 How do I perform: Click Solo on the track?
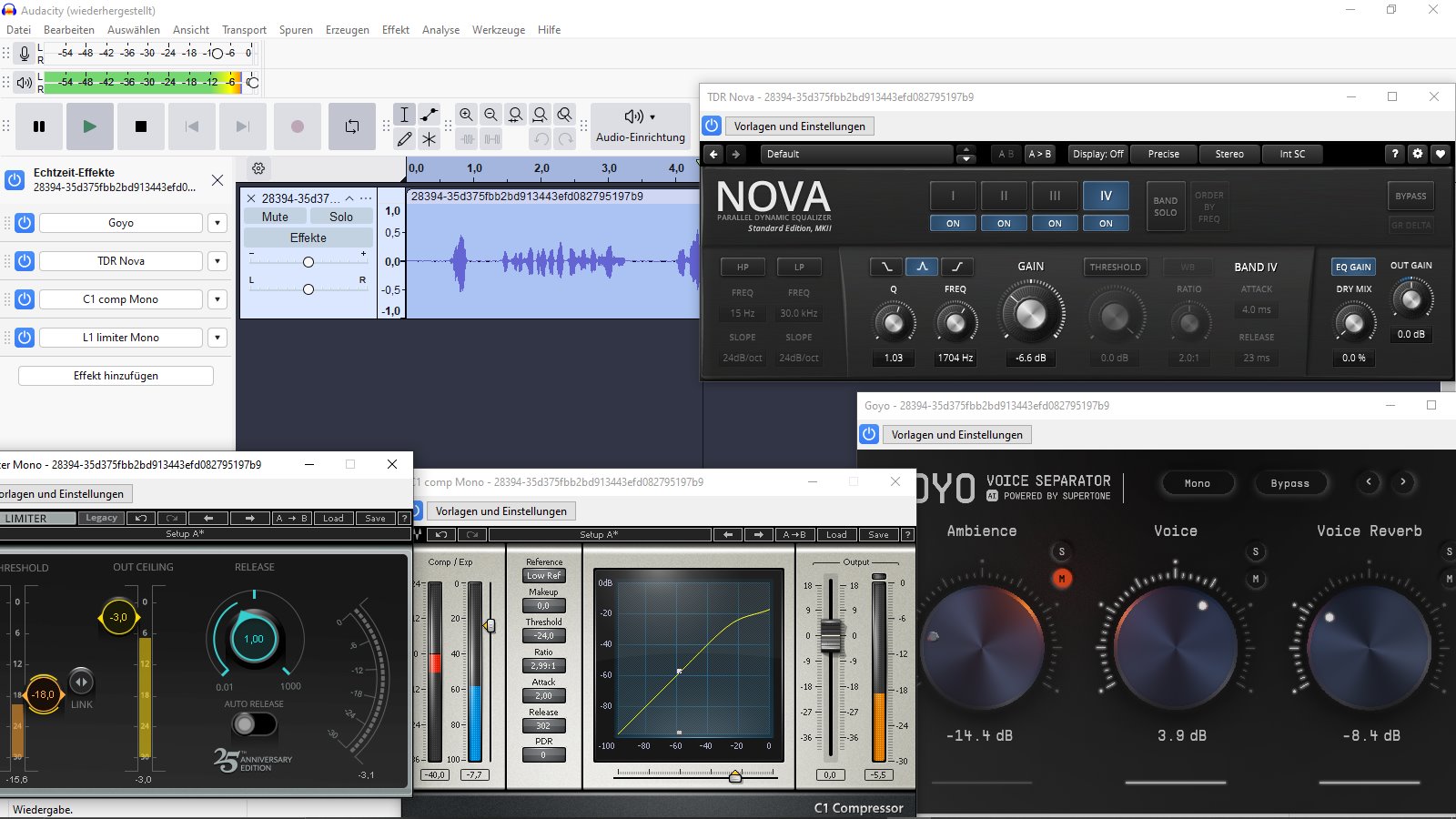[341, 217]
